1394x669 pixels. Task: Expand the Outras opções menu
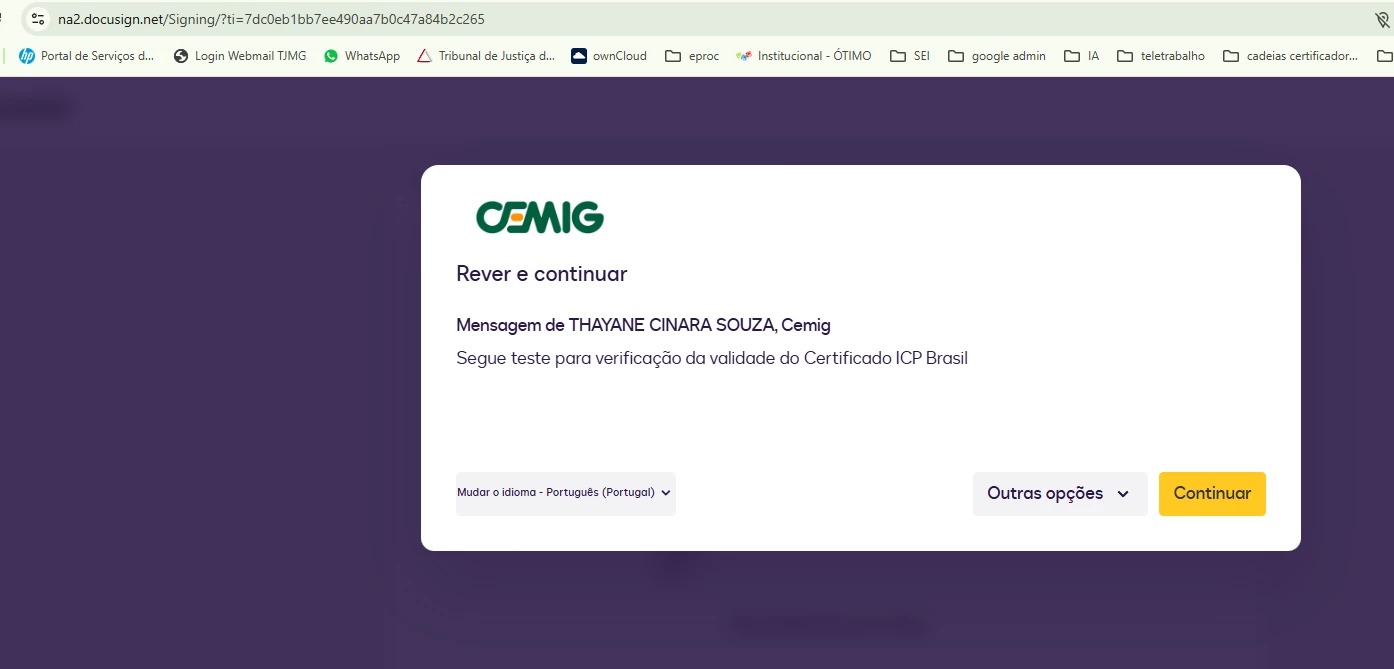1060,494
